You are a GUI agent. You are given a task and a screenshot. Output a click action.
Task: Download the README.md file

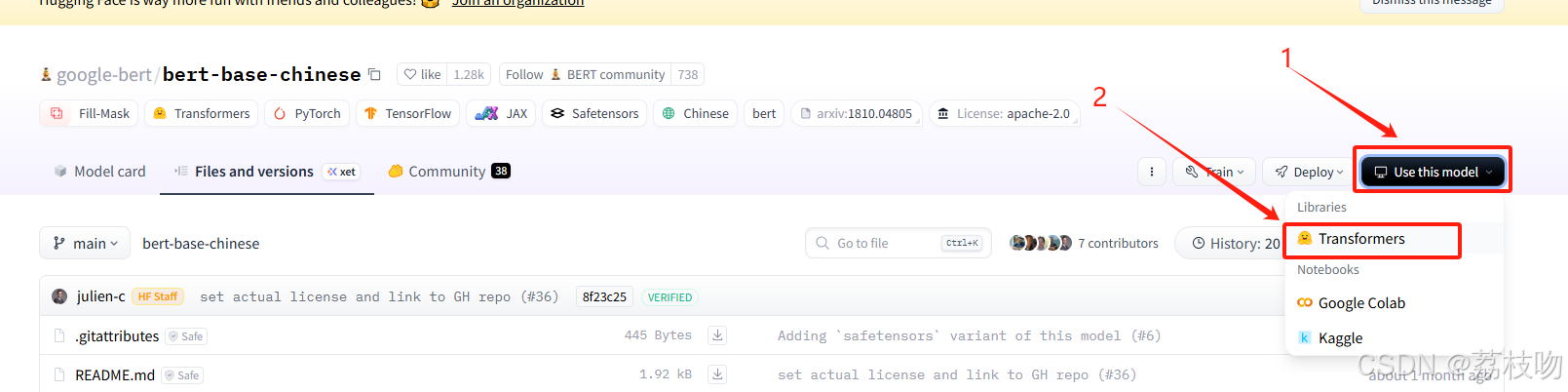(717, 374)
